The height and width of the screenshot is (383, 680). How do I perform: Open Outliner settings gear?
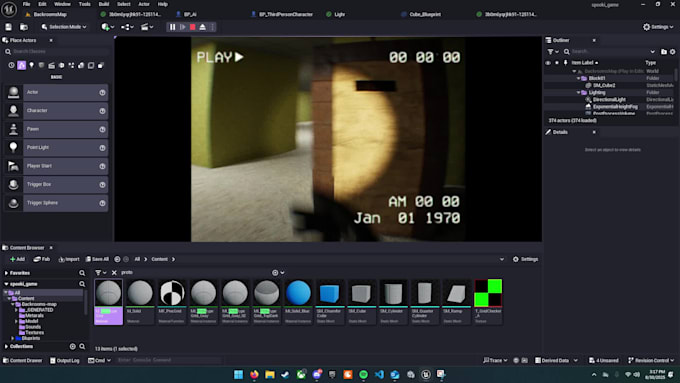672,52
